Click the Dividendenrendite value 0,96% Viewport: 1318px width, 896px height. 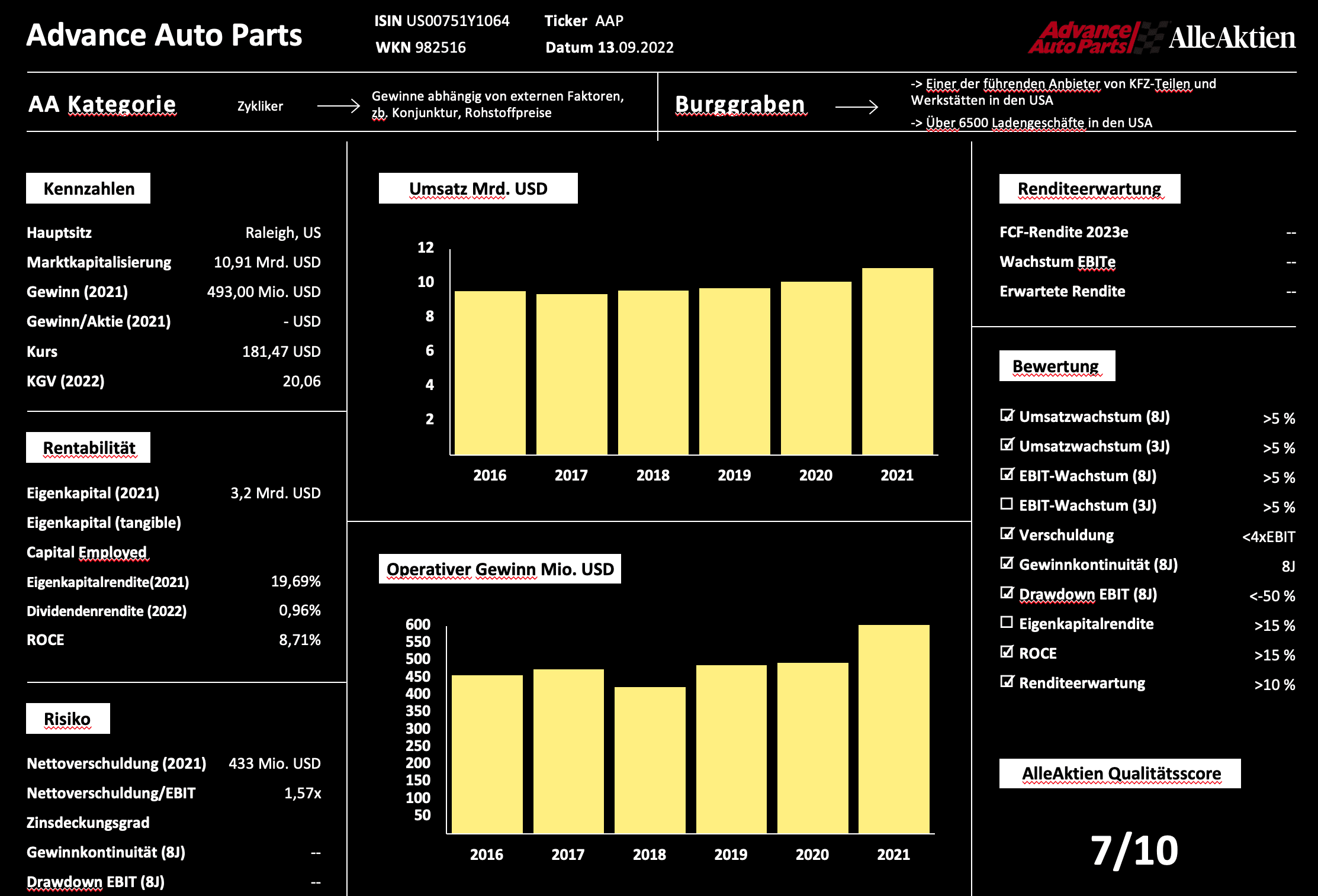(300, 610)
